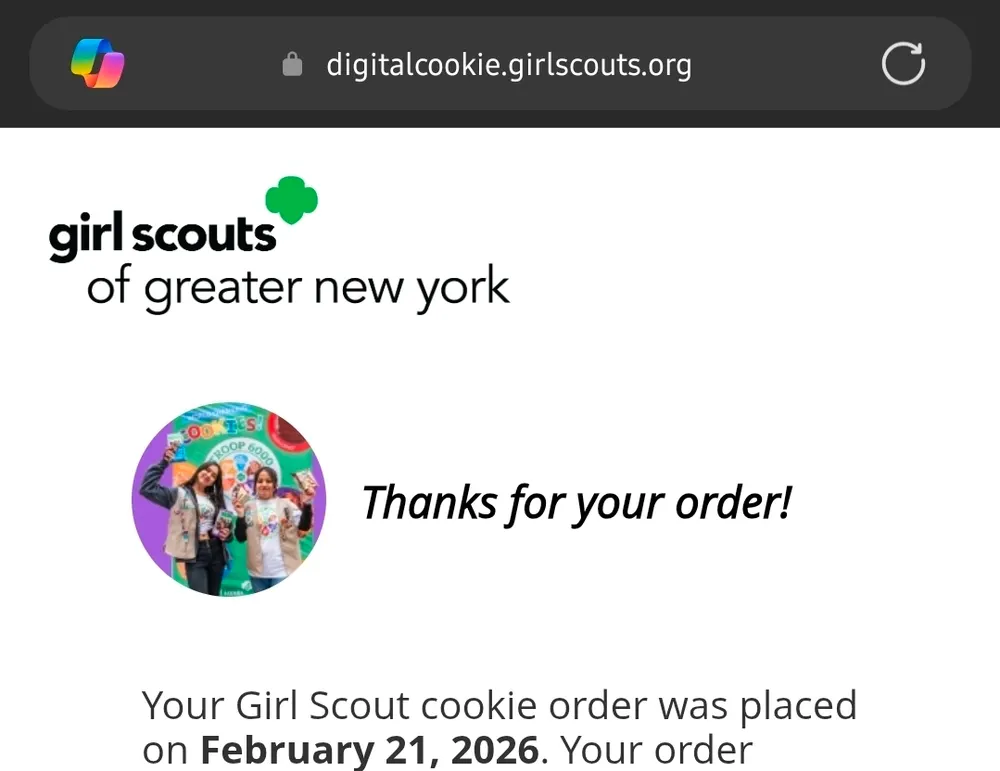
Task: Click the green trefoil logo
Action: 291,200
